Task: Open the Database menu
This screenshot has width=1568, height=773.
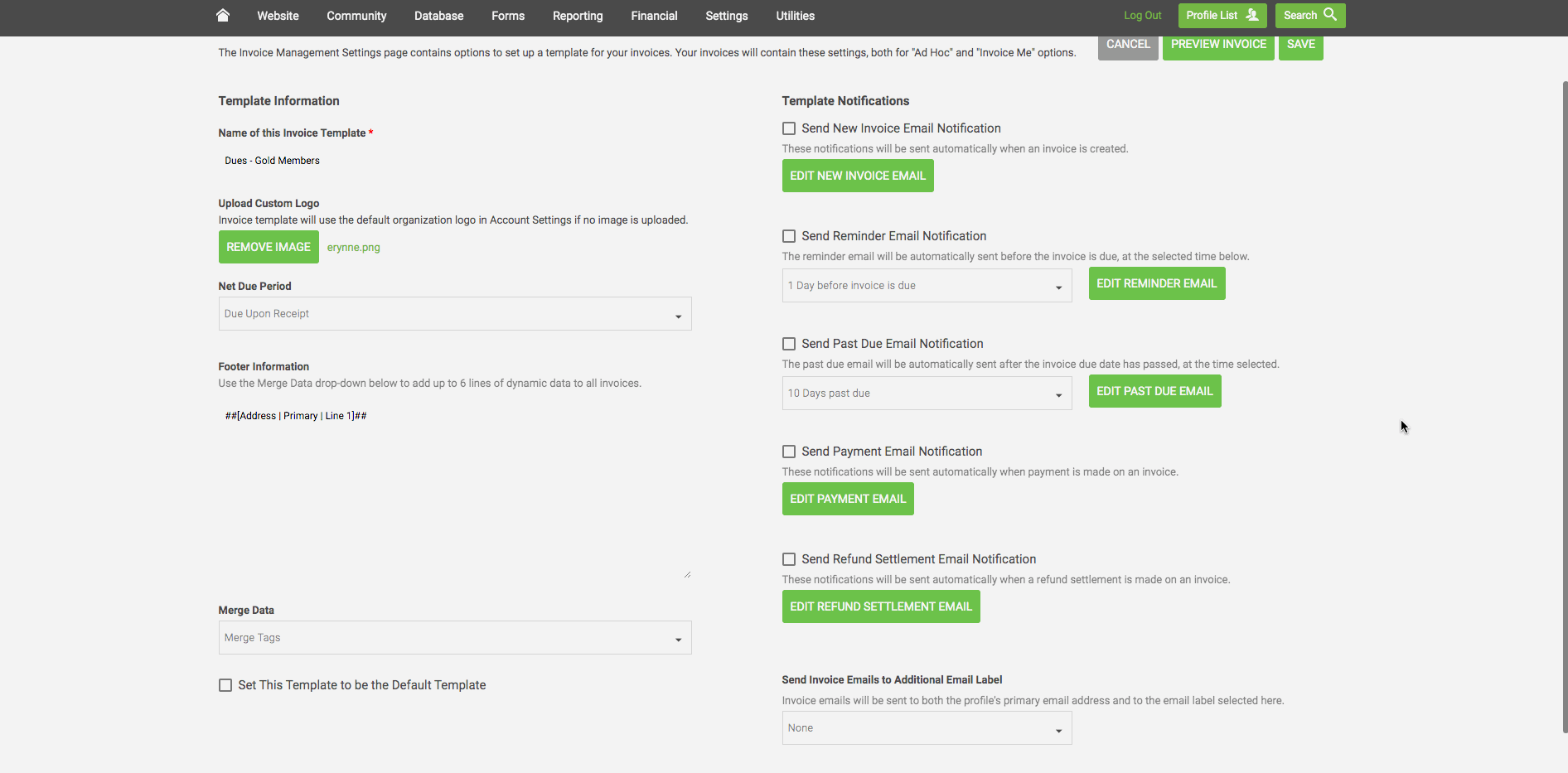Action: tap(438, 16)
